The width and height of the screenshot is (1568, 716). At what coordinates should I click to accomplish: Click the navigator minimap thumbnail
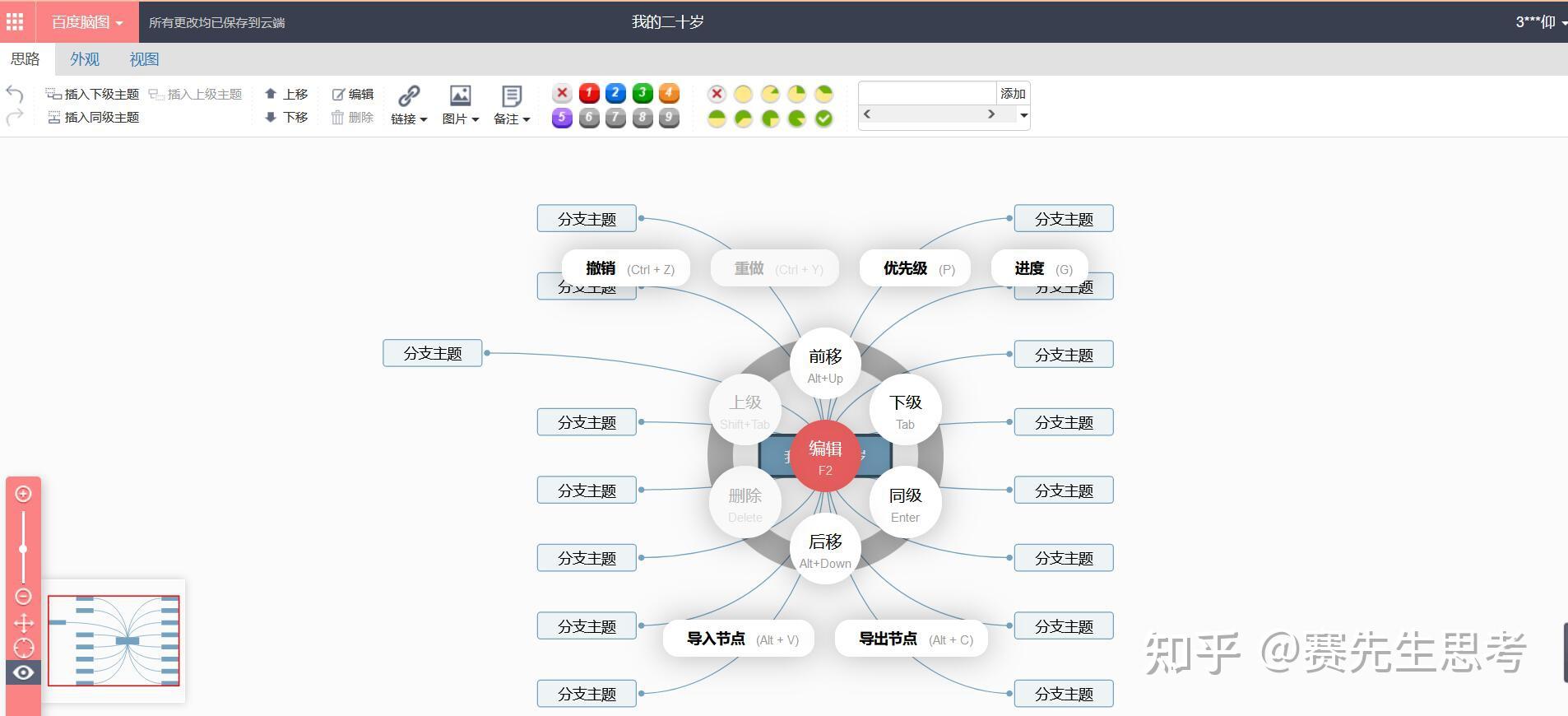pyautogui.click(x=114, y=640)
